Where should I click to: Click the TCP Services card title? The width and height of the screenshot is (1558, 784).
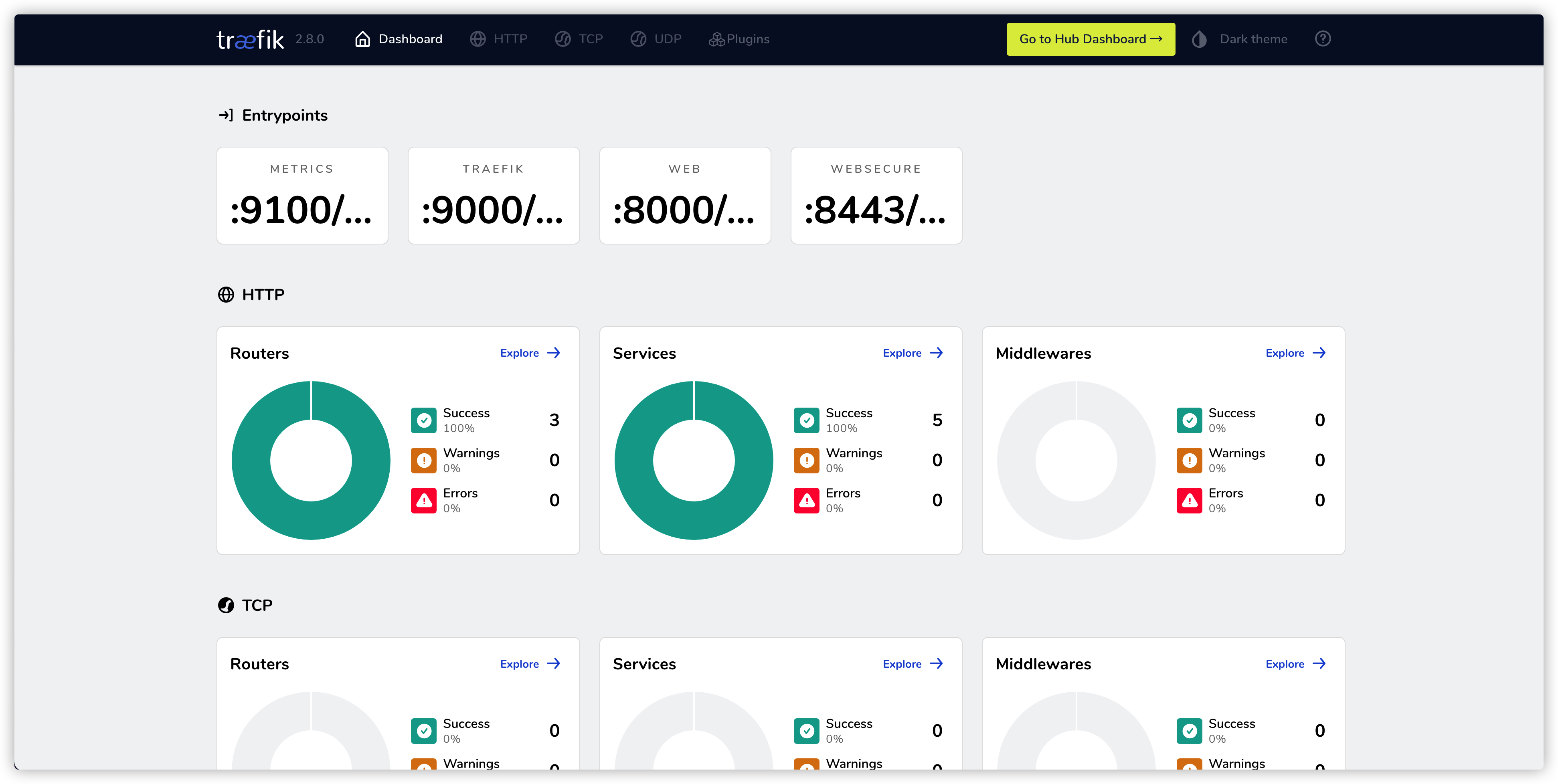644,664
